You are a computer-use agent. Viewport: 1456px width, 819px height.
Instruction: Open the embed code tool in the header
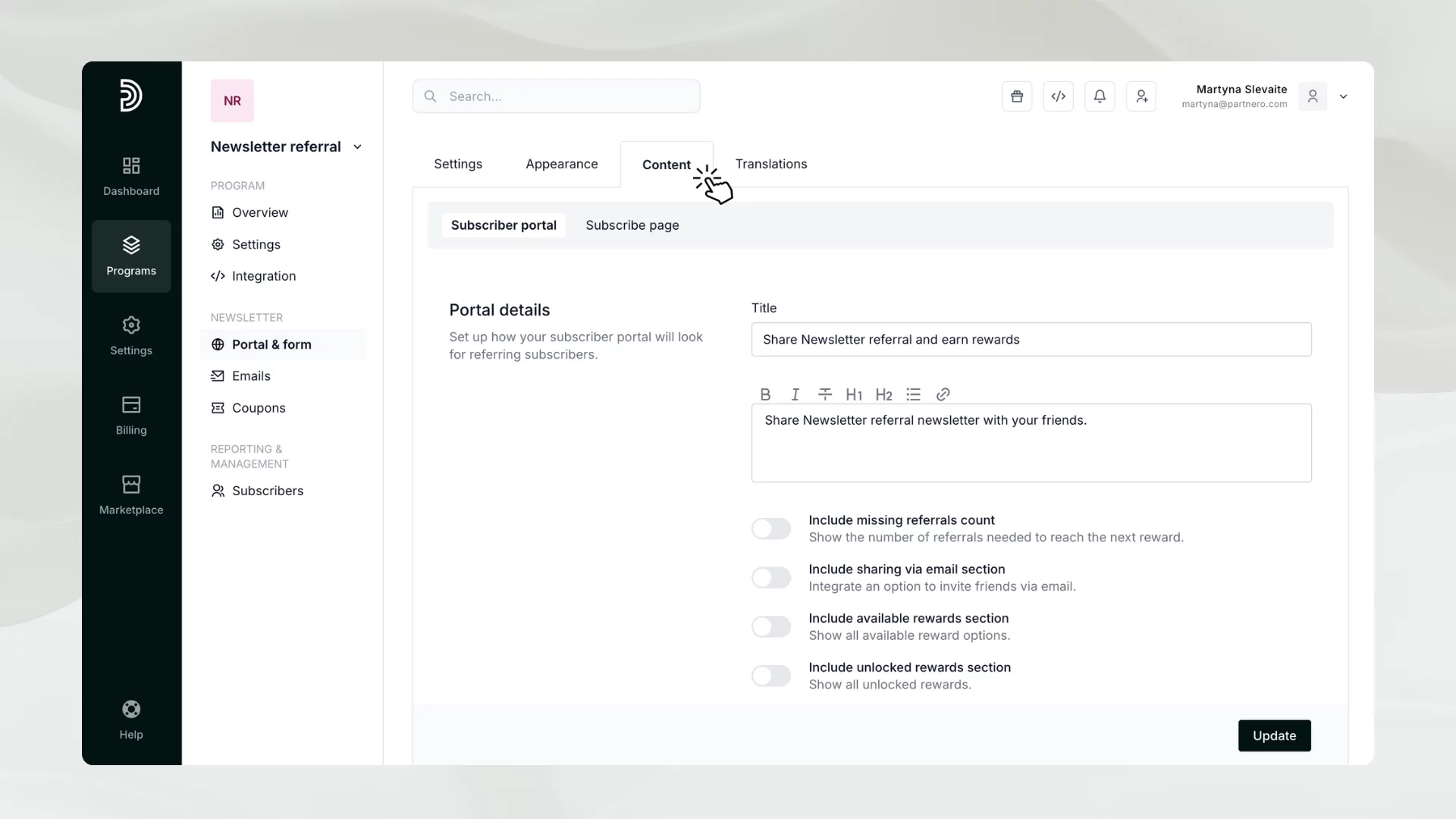(1058, 96)
